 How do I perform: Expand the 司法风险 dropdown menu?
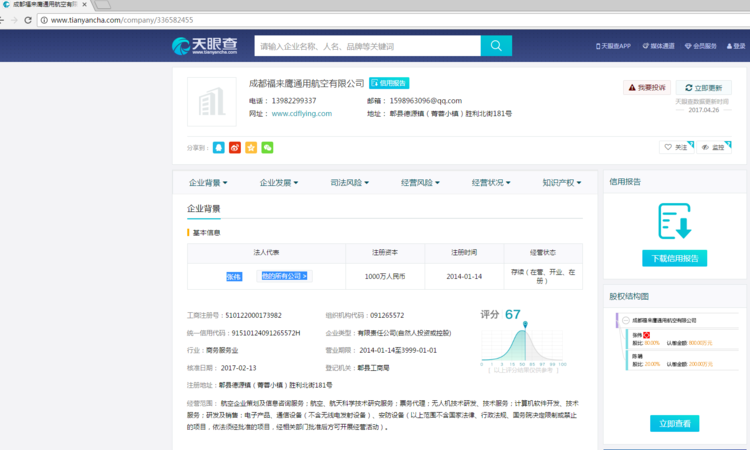350,183
